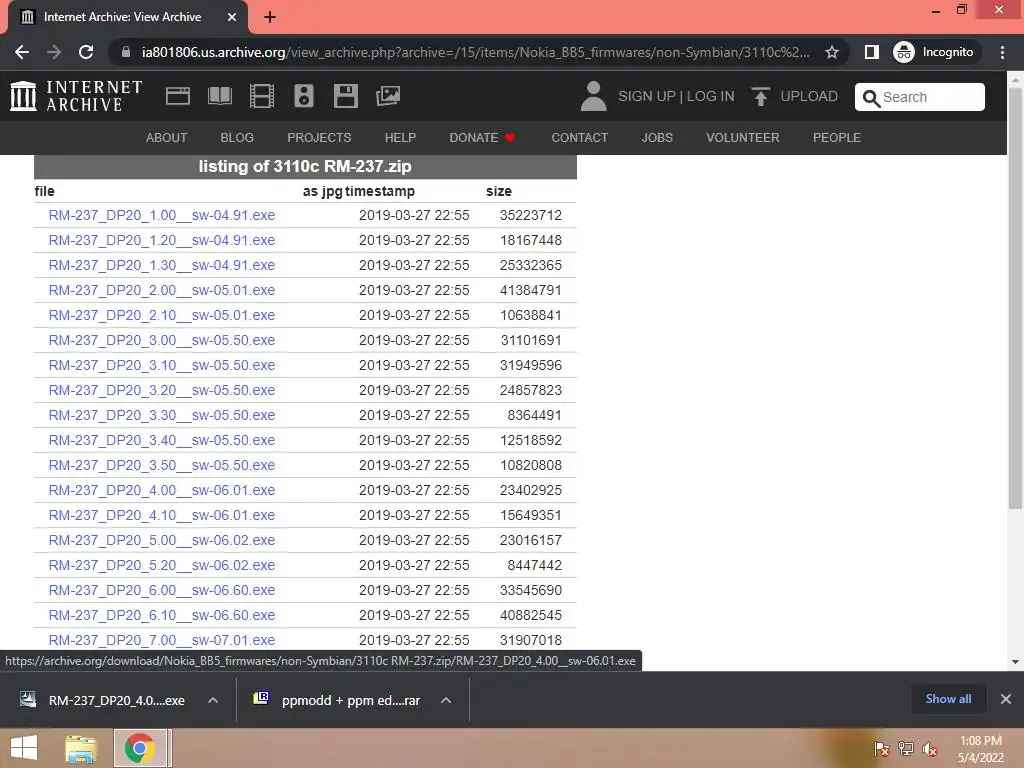Open the Software floppy disk icon
Screen dimensions: 1024x768
345,96
